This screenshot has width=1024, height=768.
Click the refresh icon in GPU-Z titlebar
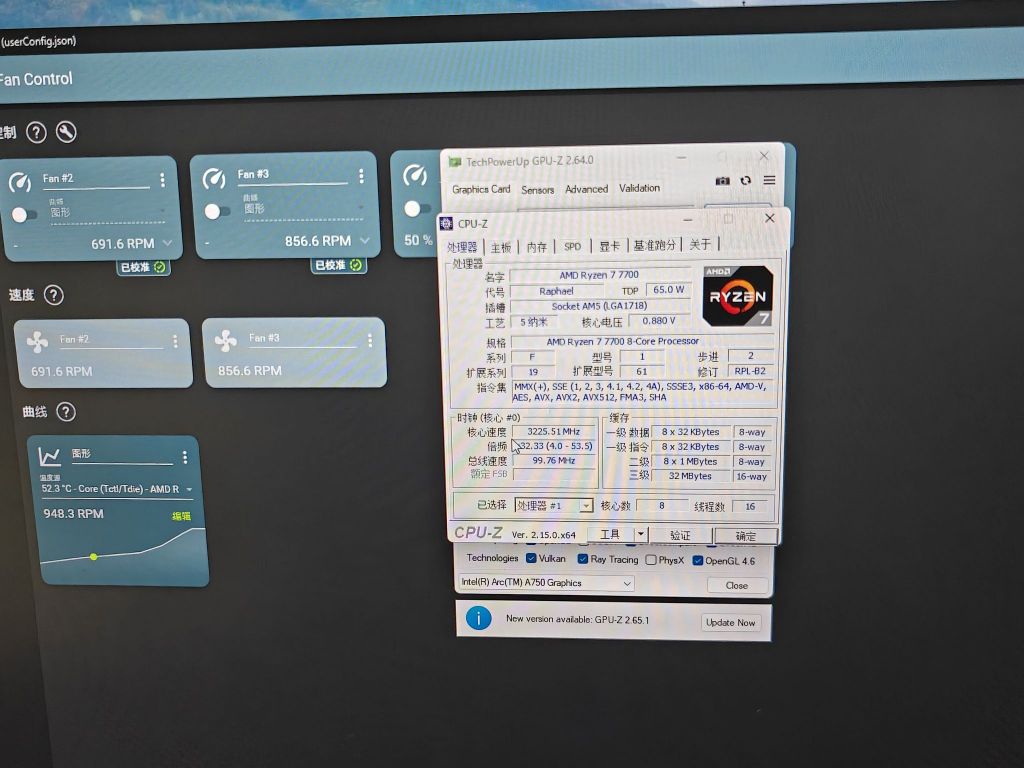745,180
